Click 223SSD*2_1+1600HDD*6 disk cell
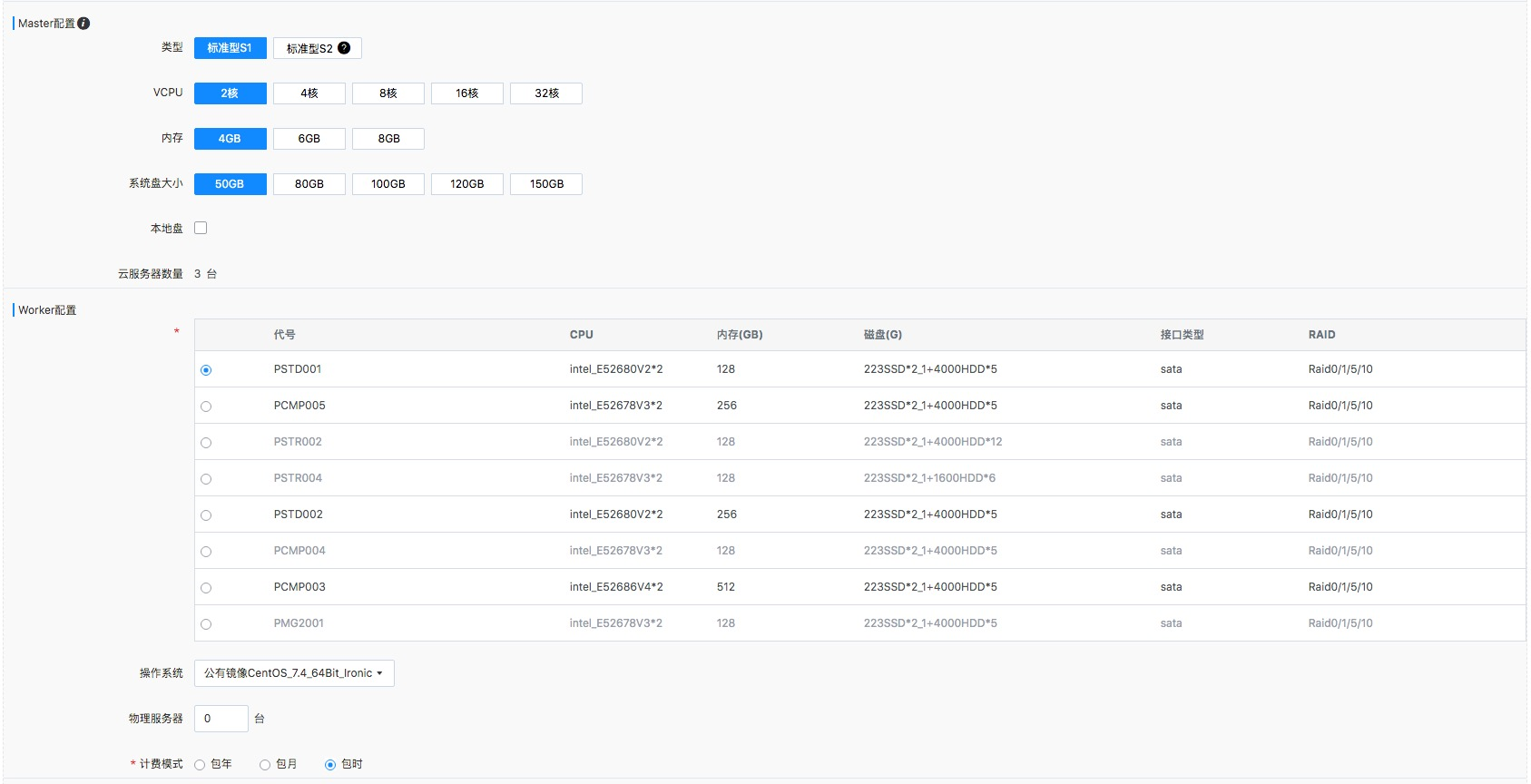The image size is (1531, 784). point(929,478)
